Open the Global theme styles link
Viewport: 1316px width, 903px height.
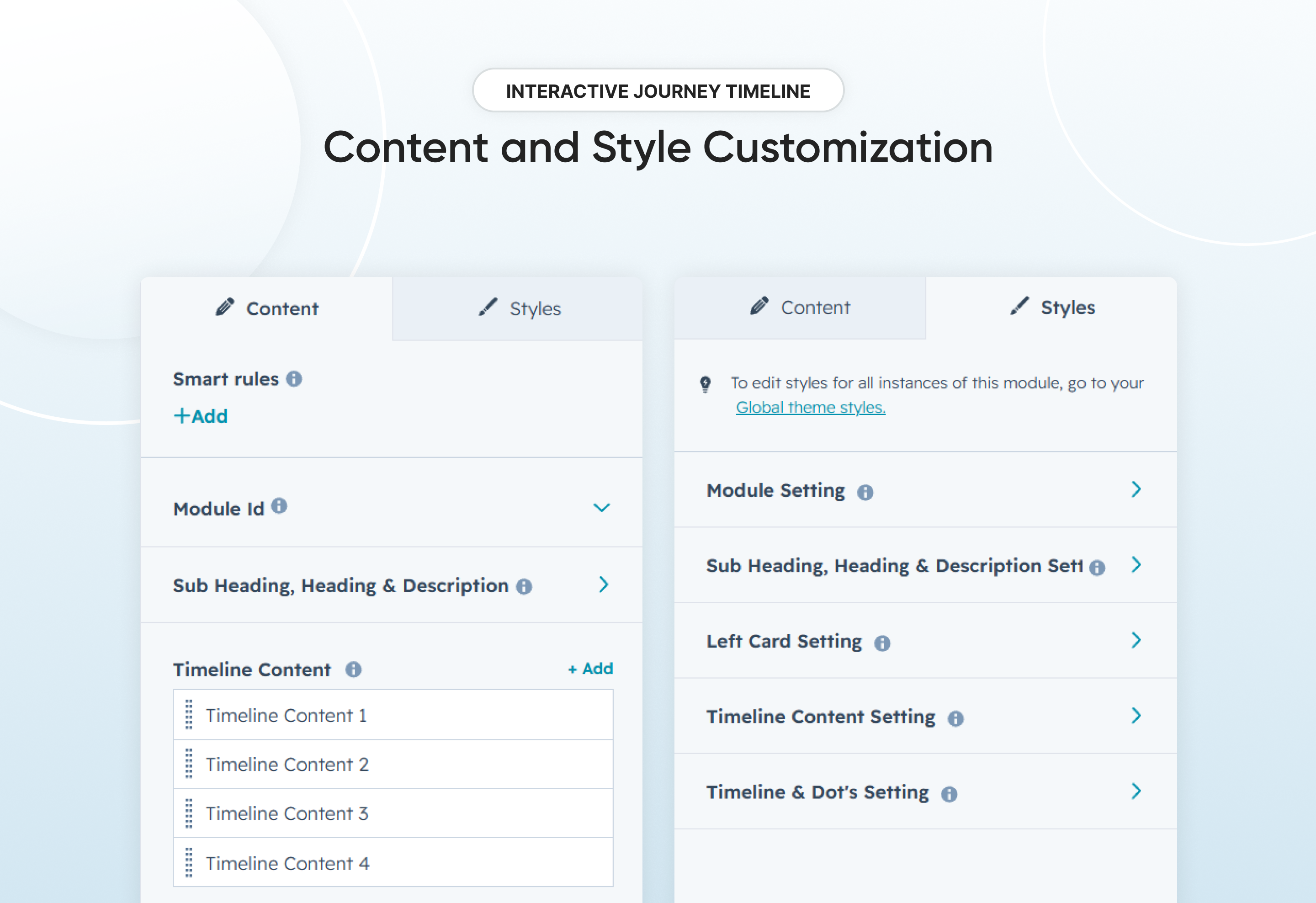(x=810, y=408)
